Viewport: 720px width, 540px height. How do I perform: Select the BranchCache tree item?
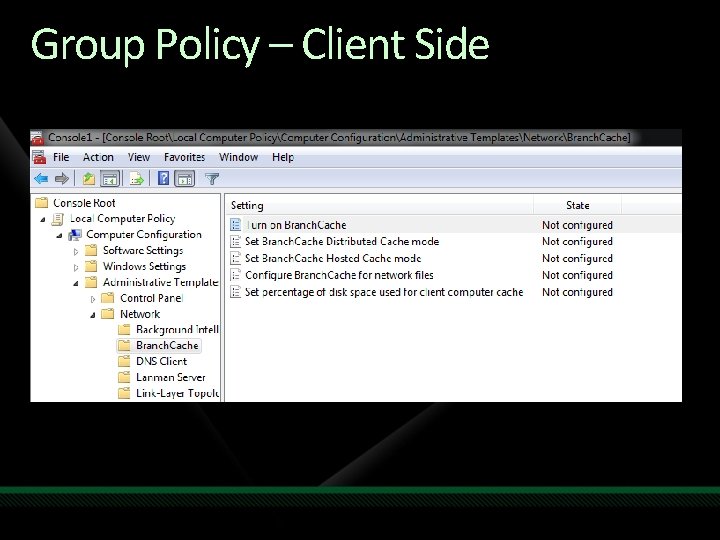coord(167,345)
